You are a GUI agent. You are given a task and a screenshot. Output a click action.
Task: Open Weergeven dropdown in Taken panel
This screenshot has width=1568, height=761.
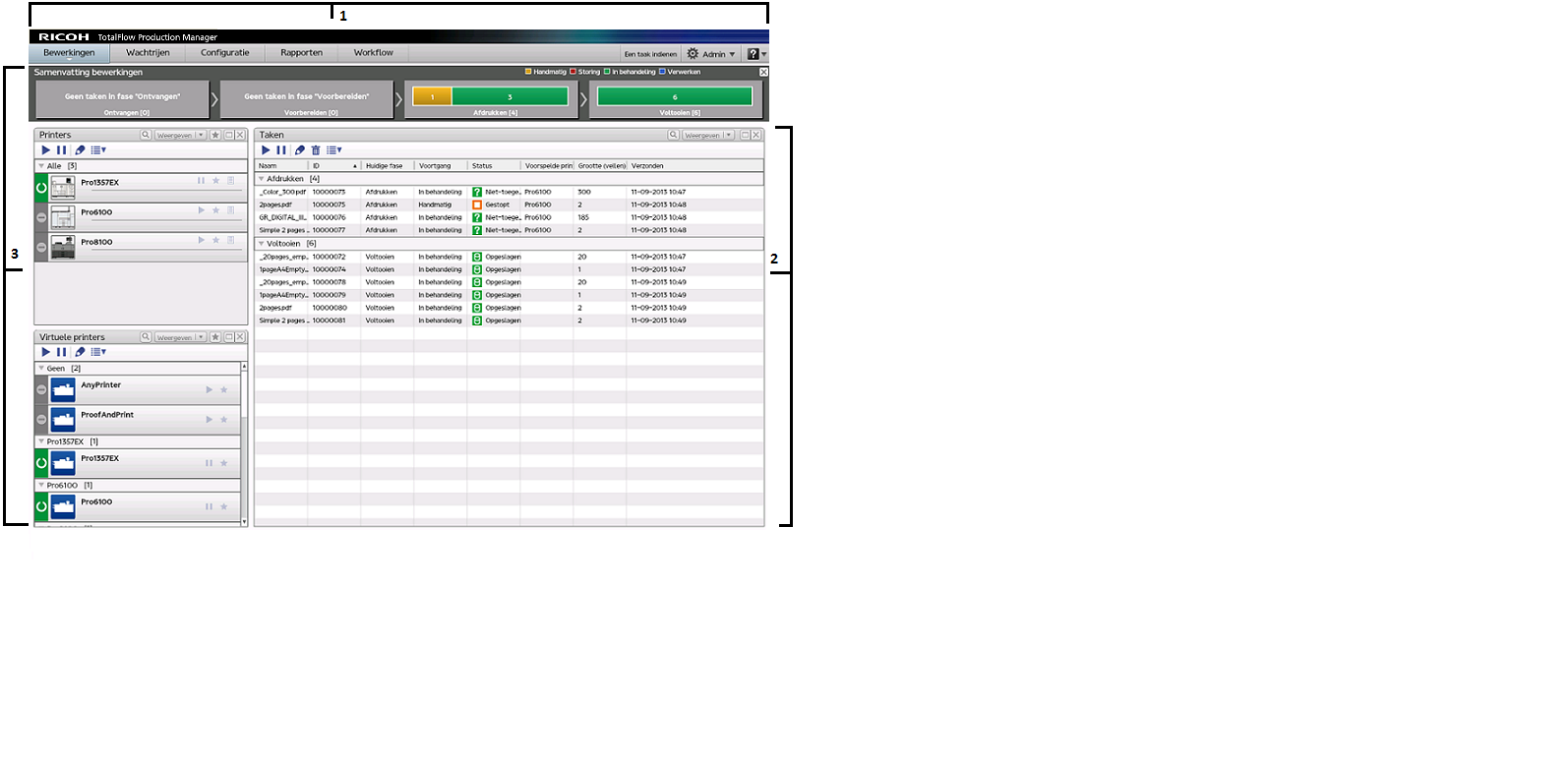[x=708, y=135]
